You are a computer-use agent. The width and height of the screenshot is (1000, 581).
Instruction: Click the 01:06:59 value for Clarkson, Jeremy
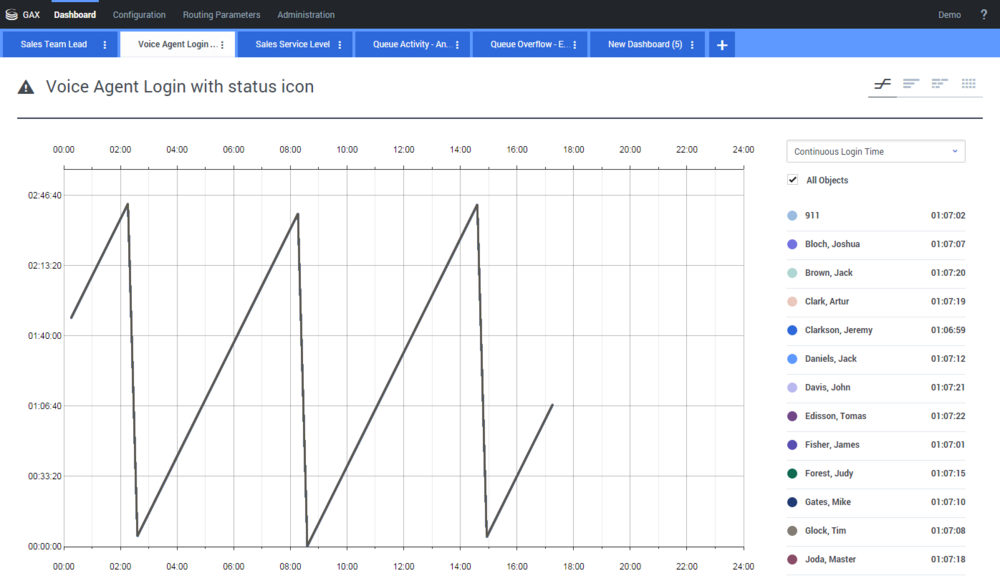tap(948, 330)
